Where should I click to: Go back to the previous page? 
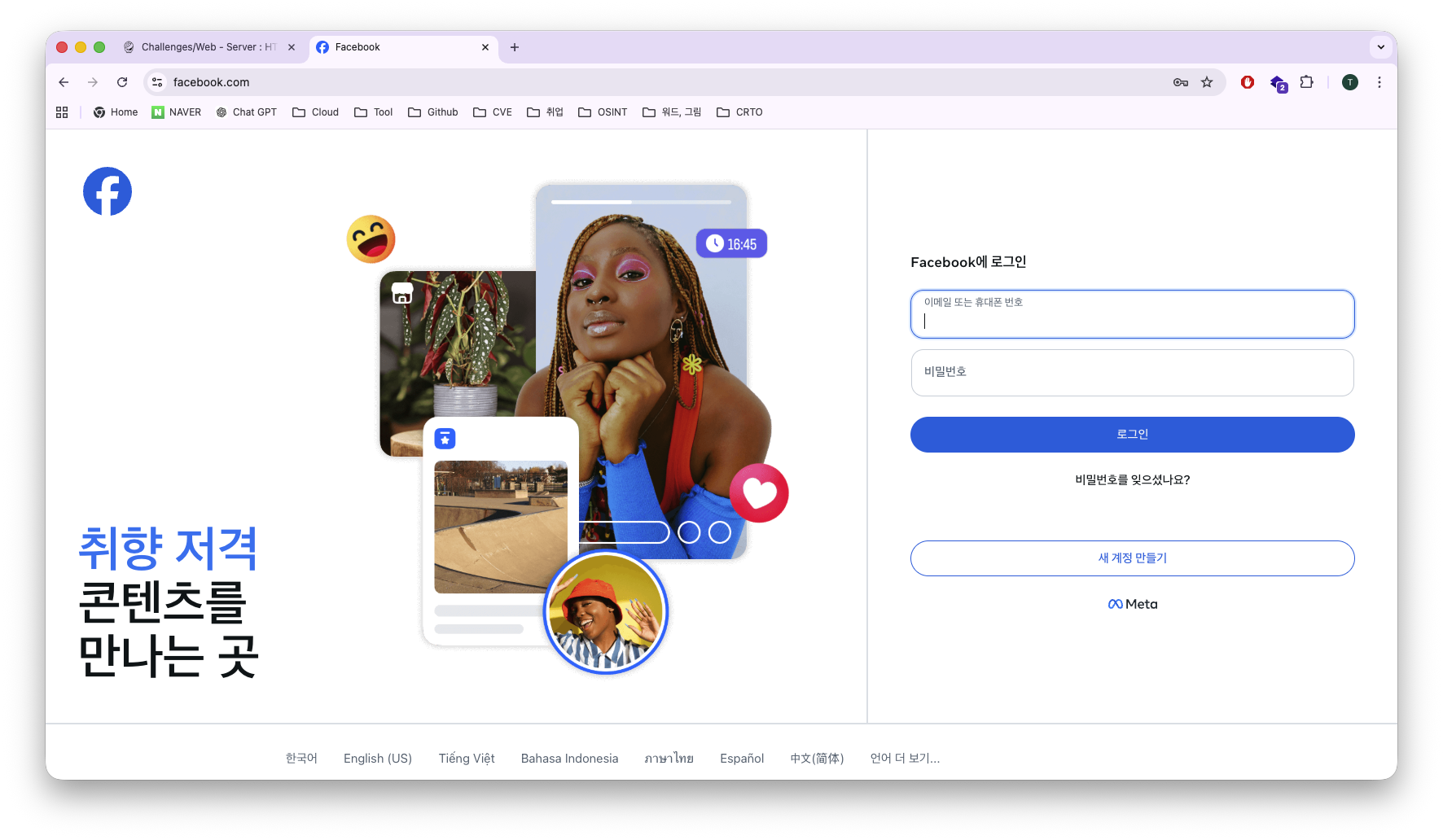(x=64, y=82)
